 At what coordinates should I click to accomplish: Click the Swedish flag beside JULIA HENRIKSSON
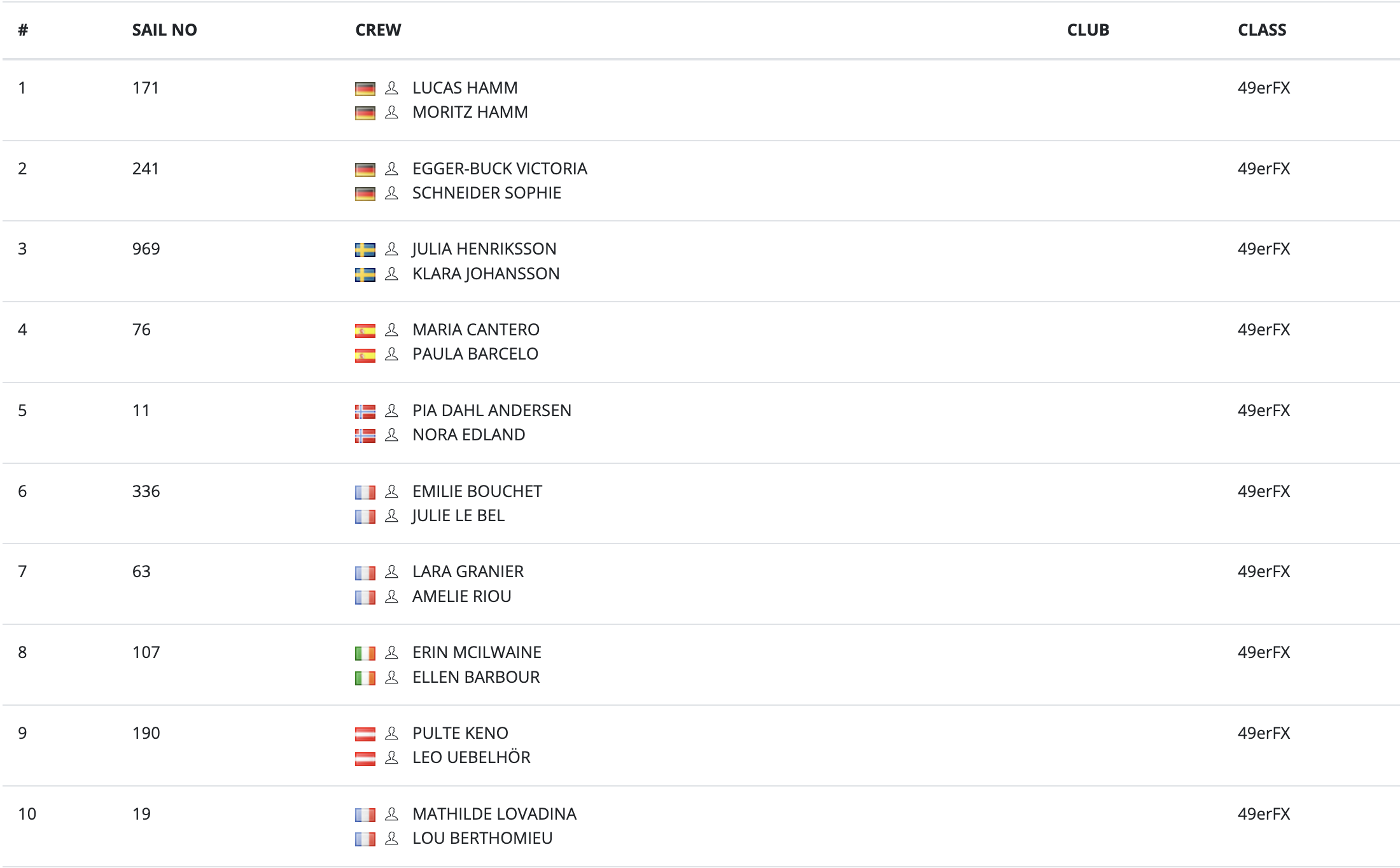[365, 250]
